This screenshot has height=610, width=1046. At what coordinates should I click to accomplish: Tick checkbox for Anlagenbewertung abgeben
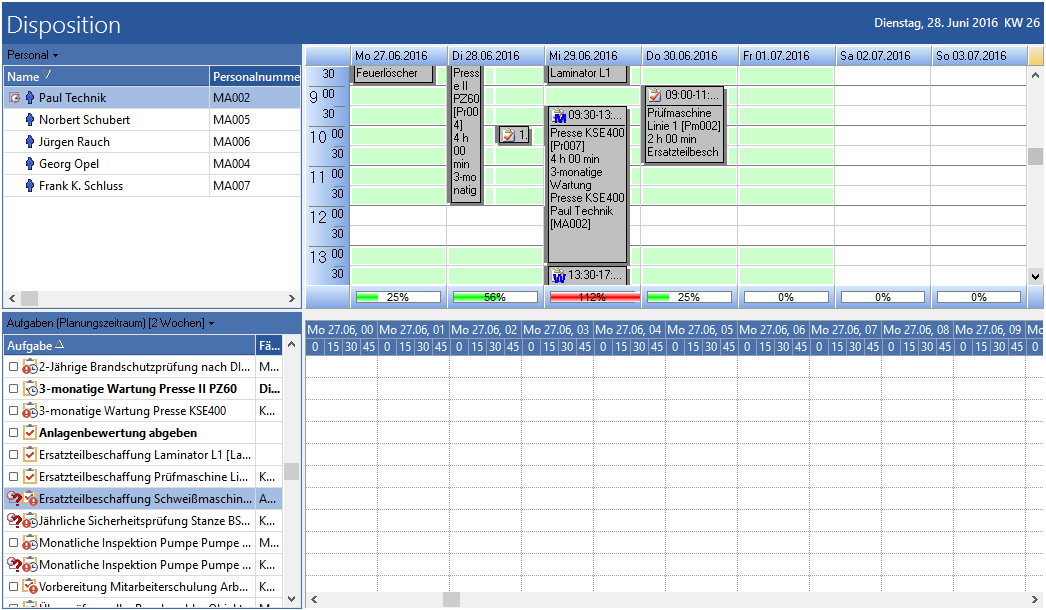pos(13,432)
